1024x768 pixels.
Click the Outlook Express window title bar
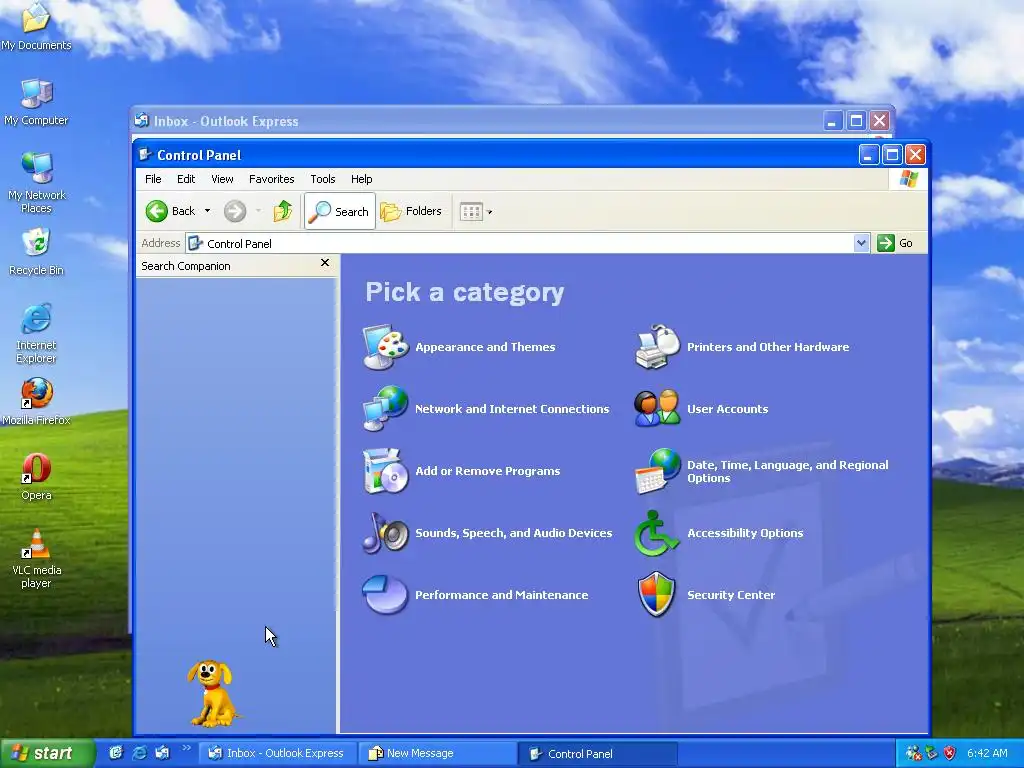(477, 121)
